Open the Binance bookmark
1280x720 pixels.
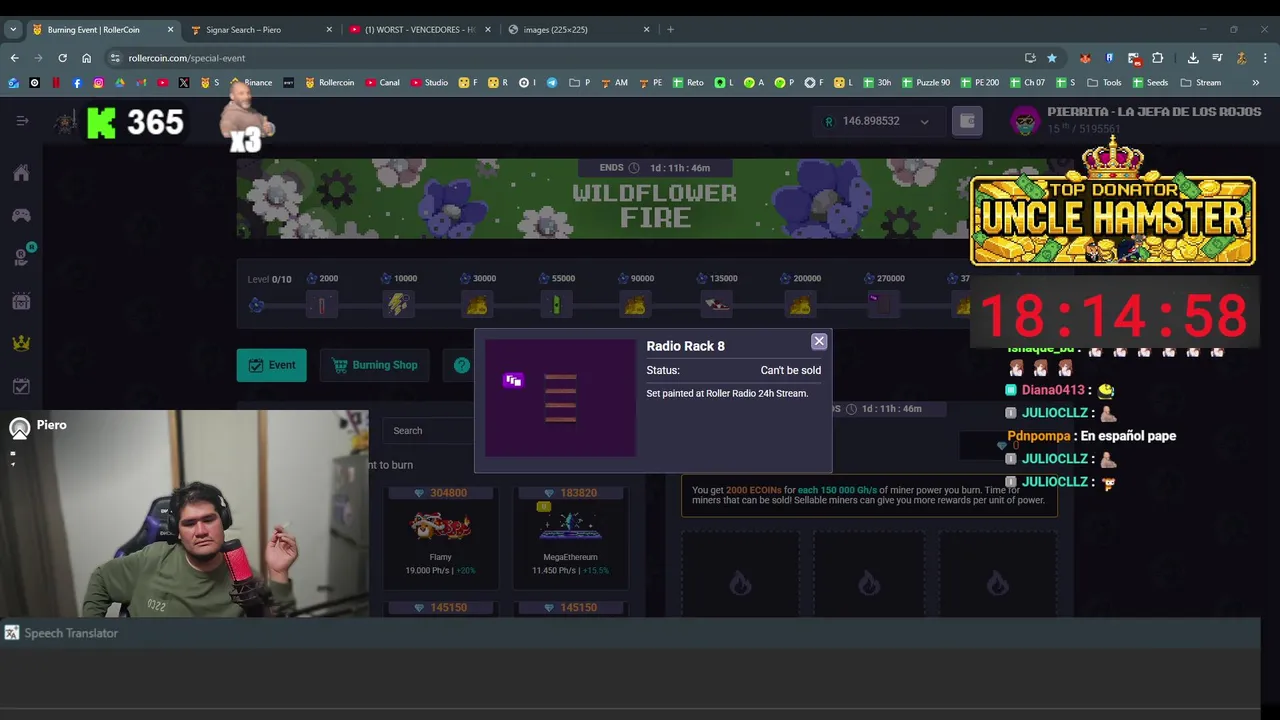pos(251,82)
